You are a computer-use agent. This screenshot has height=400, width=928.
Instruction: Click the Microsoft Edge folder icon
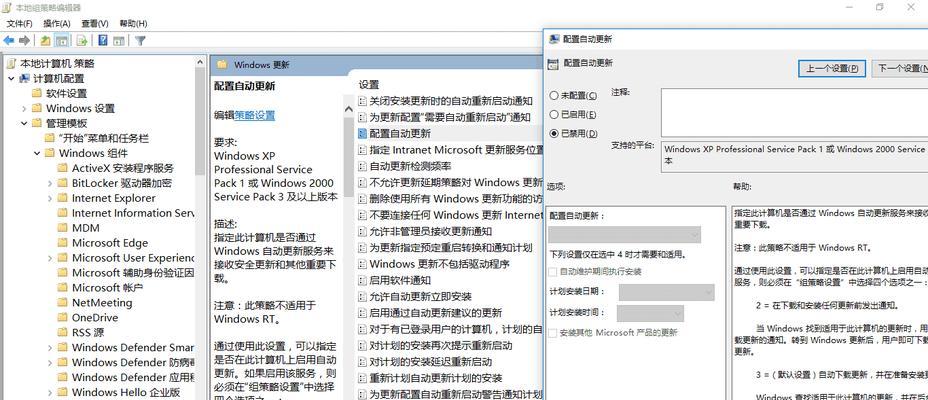coord(63,243)
